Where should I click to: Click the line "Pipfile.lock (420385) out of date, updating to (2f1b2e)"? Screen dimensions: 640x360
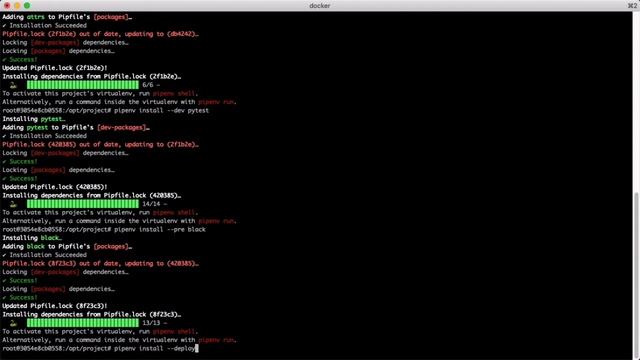100,144
